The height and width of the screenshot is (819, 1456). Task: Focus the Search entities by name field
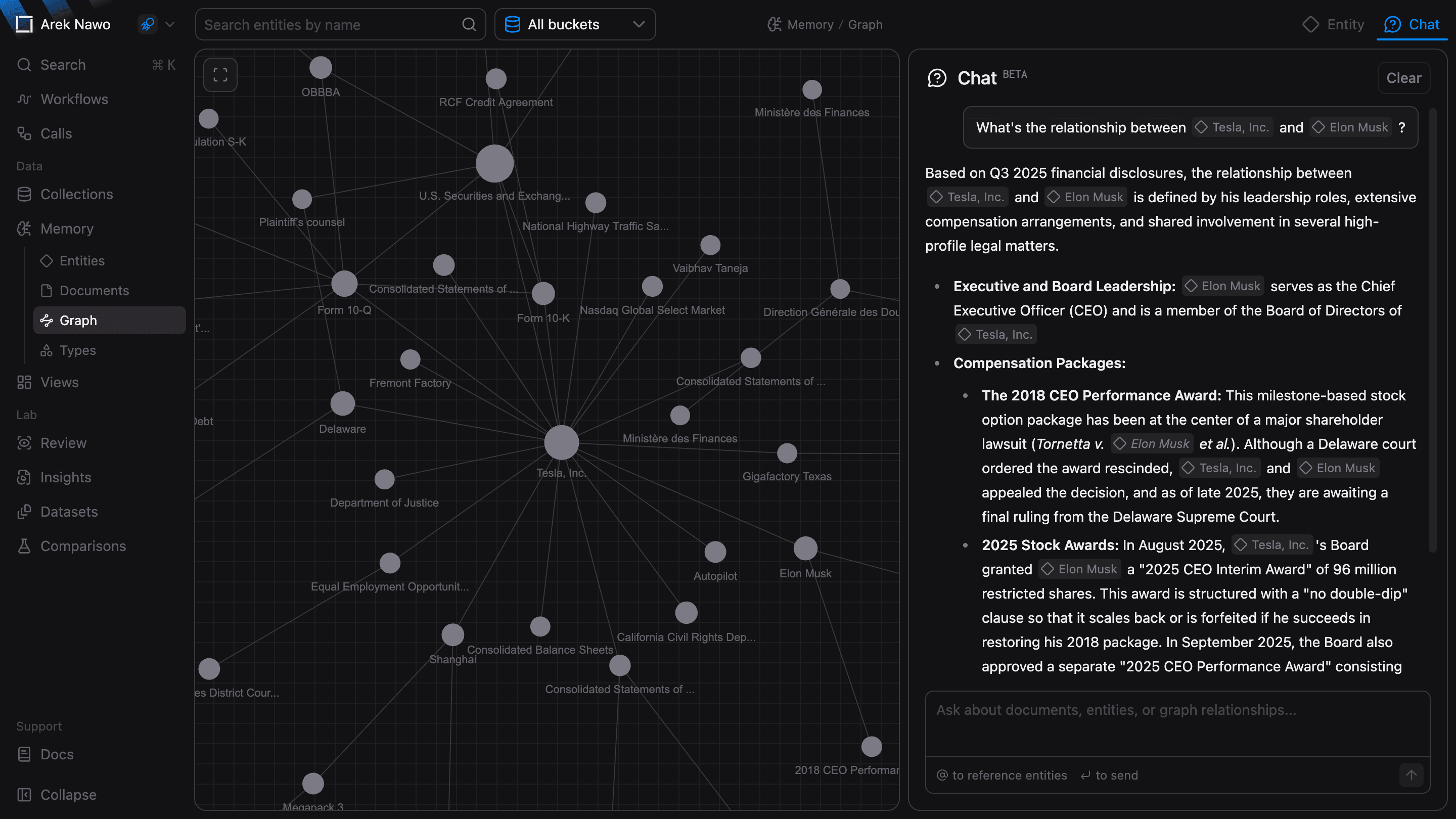(340, 24)
